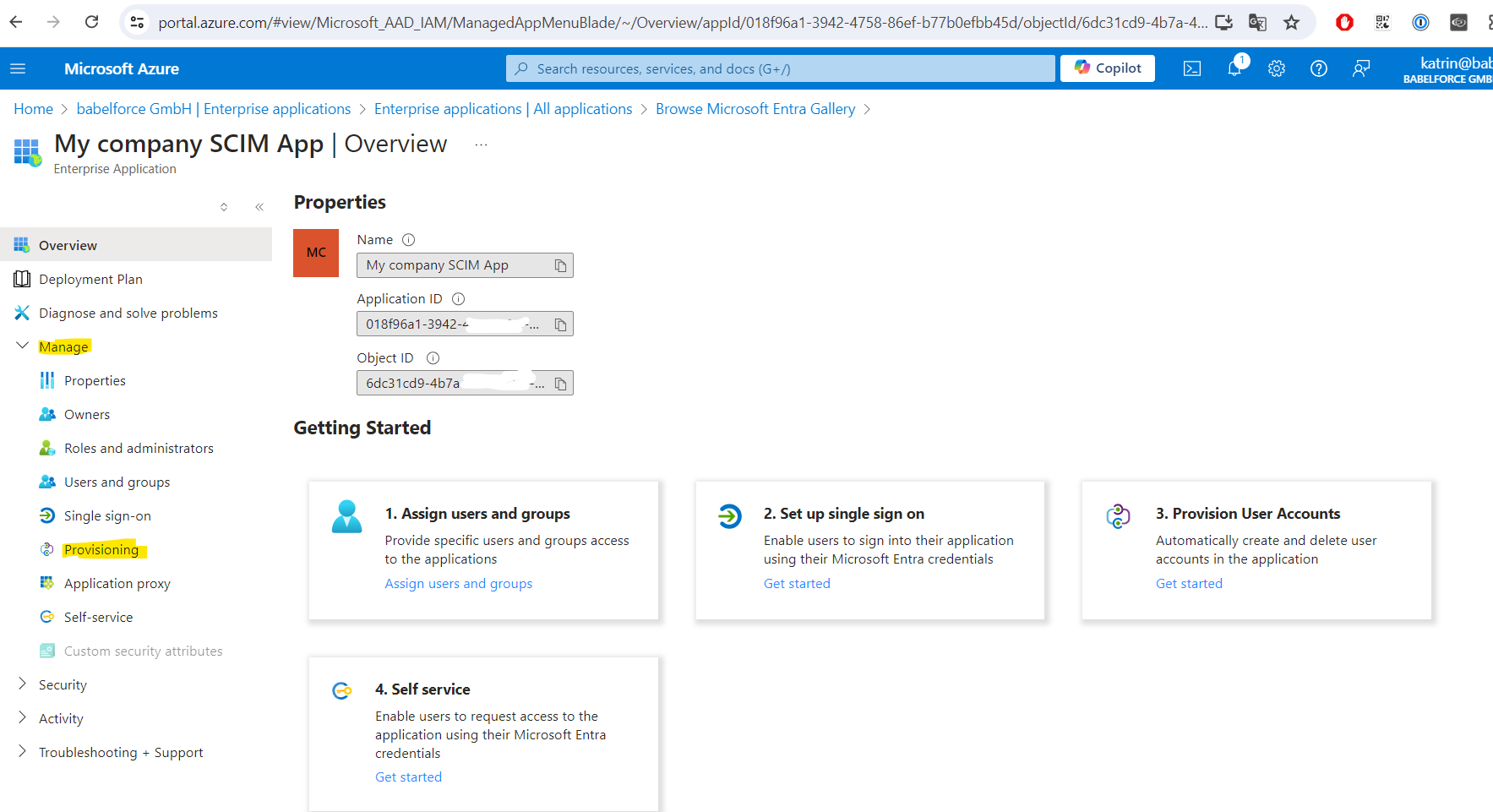Click Get started under Self service
Screen dimensions: 1493x812
[x=408, y=777]
